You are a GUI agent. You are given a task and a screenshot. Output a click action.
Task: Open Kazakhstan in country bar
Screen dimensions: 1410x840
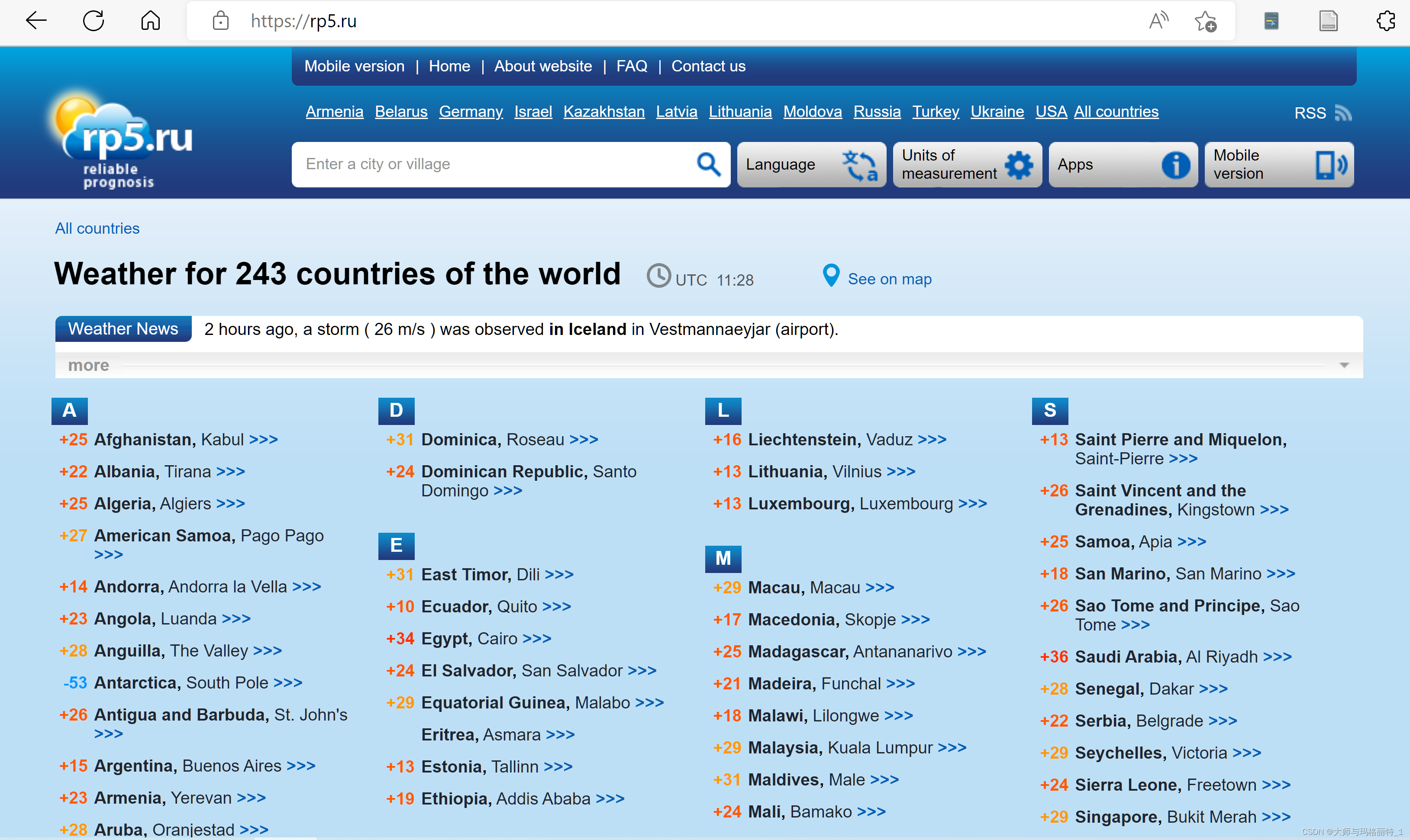point(603,112)
